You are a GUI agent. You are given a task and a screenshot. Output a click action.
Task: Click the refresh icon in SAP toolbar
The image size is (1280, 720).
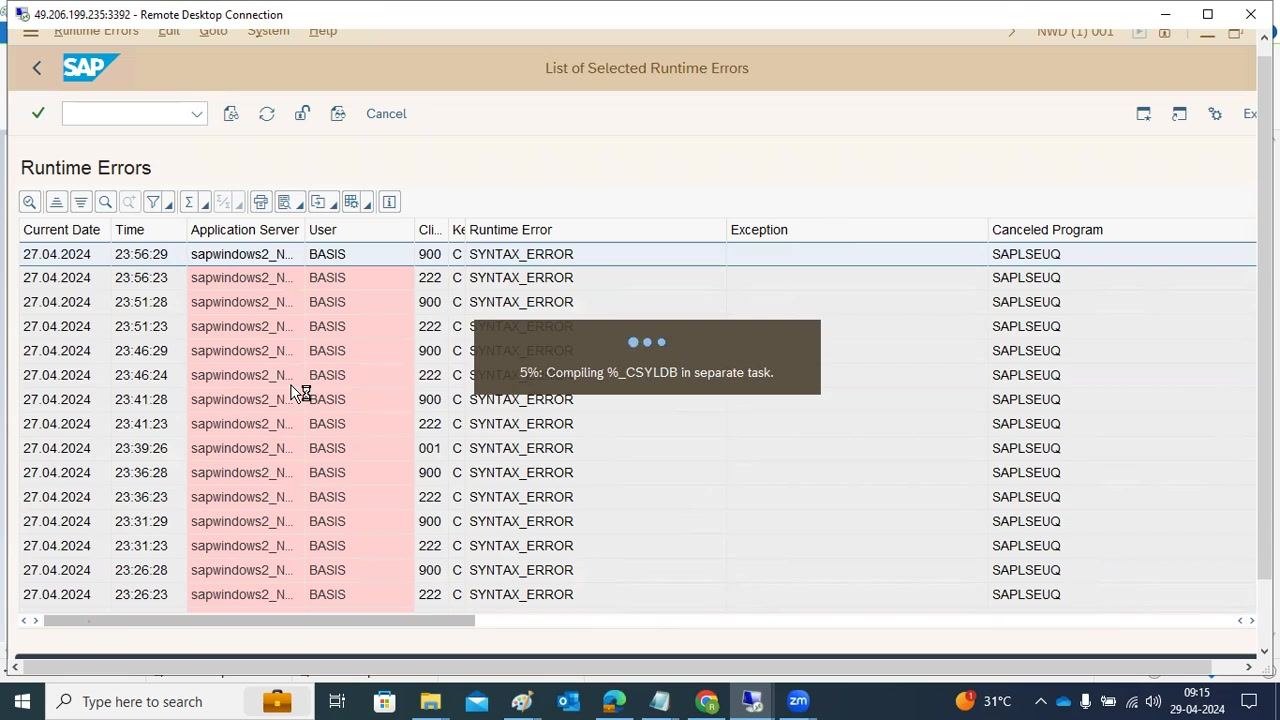pyautogui.click(x=267, y=114)
